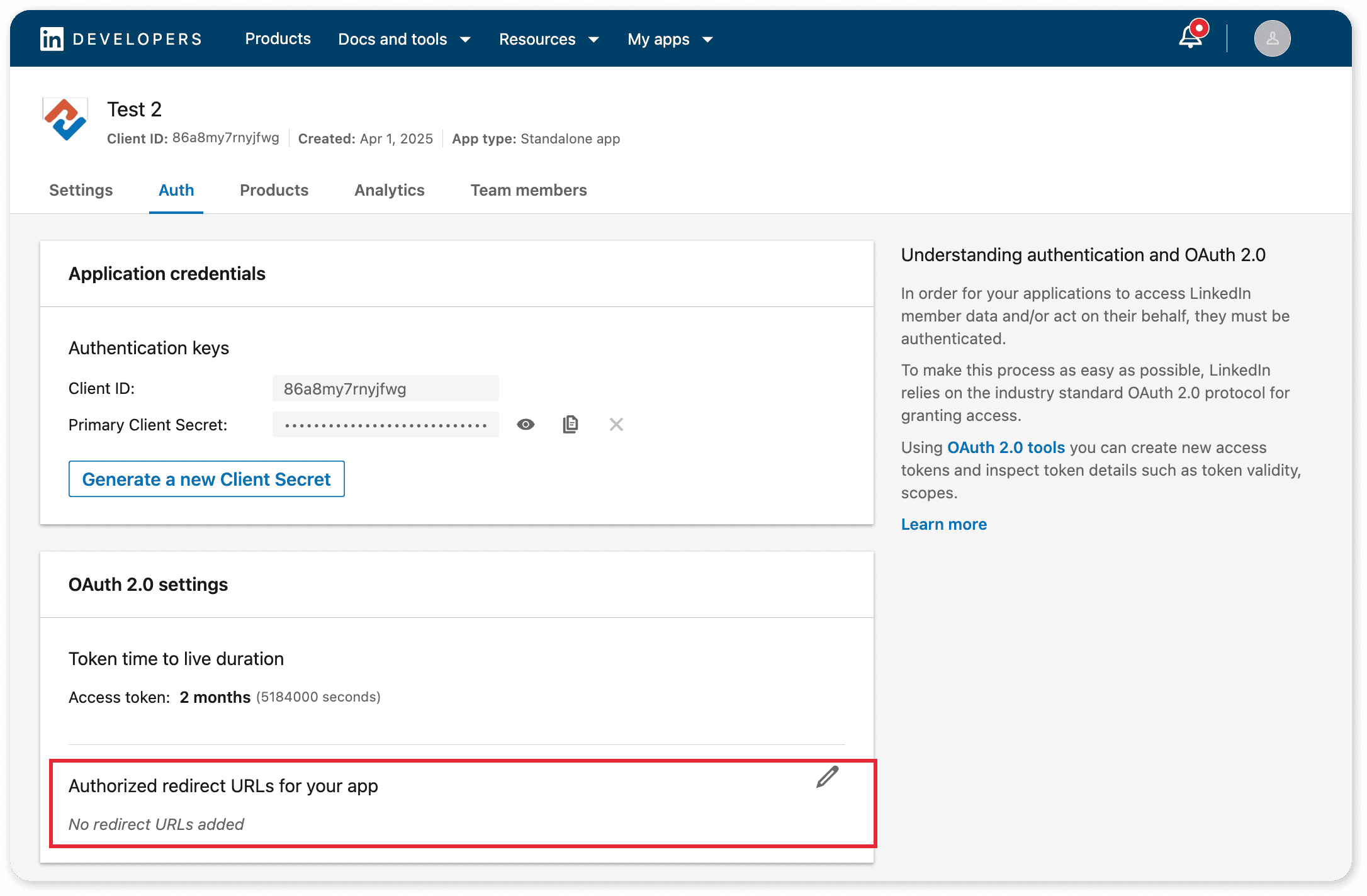1367x896 pixels.
Task: Follow the Learn more link
Action: [943, 524]
